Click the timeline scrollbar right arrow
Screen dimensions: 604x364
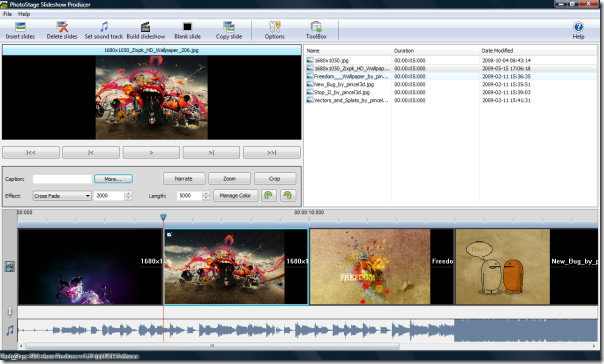coord(594,346)
